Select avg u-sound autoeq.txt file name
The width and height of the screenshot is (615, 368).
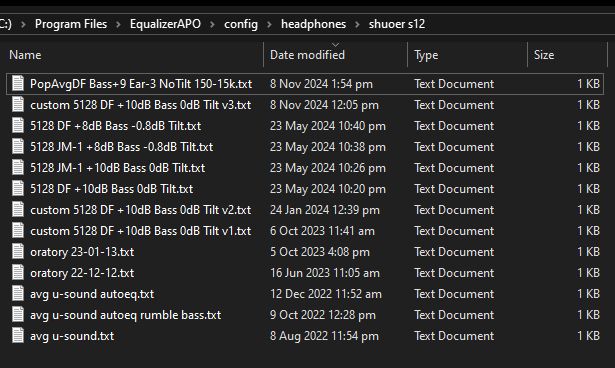(92, 294)
